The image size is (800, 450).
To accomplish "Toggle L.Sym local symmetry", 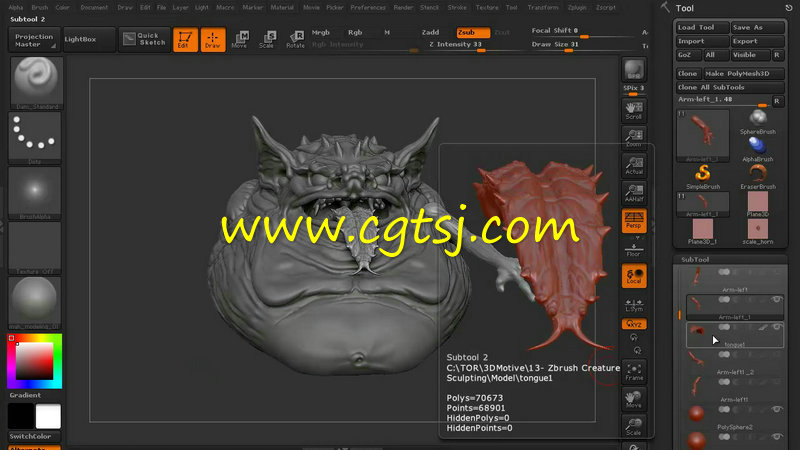I will (x=634, y=305).
